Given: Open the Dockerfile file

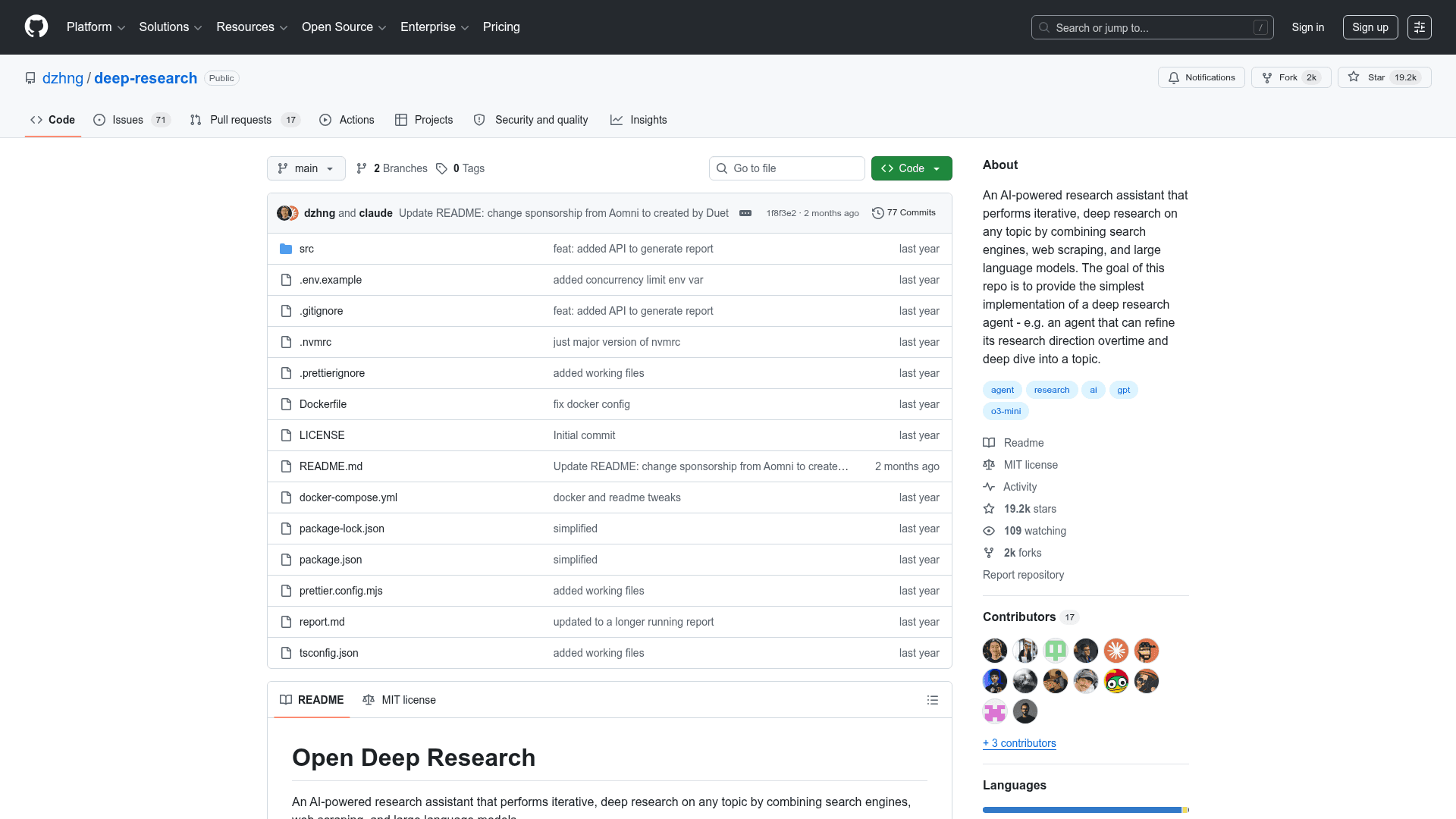Looking at the screenshot, I should [x=323, y=404].
